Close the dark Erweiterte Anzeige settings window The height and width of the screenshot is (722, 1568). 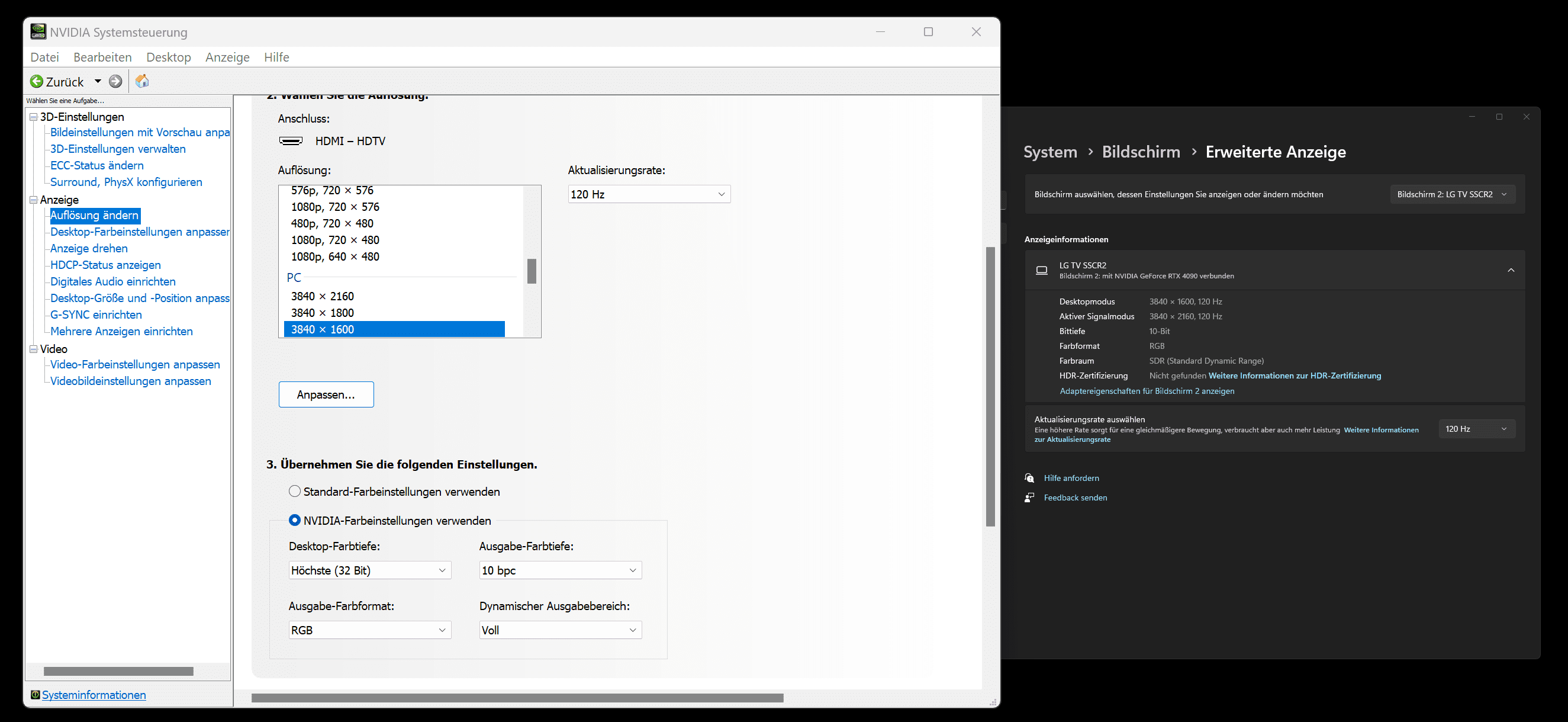[x=1527, y=117]
